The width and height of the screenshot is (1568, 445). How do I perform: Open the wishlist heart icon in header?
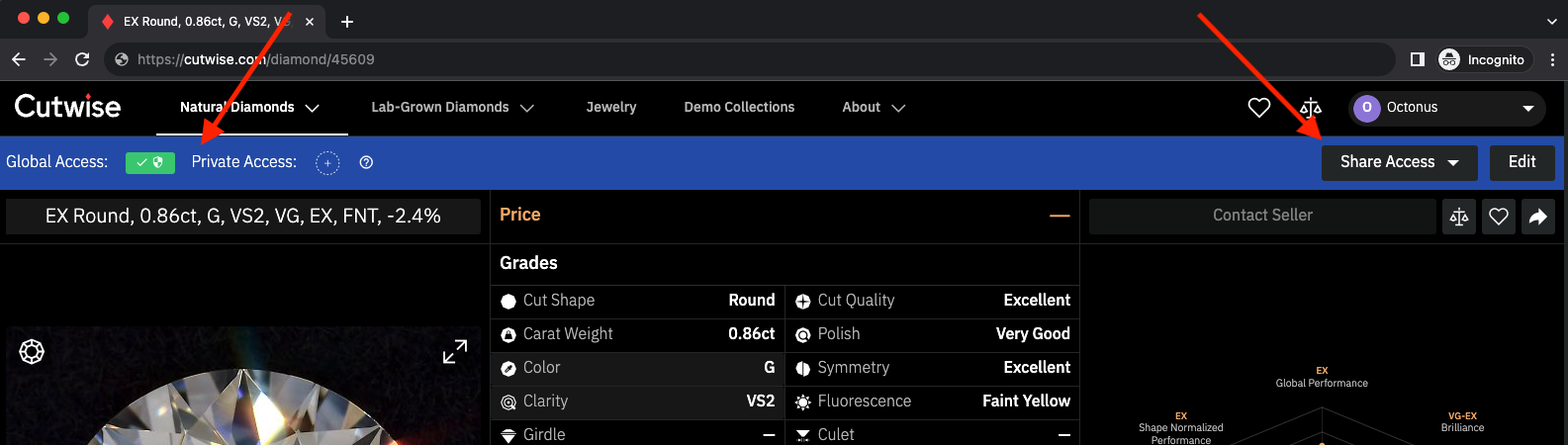pos(1258,108)
